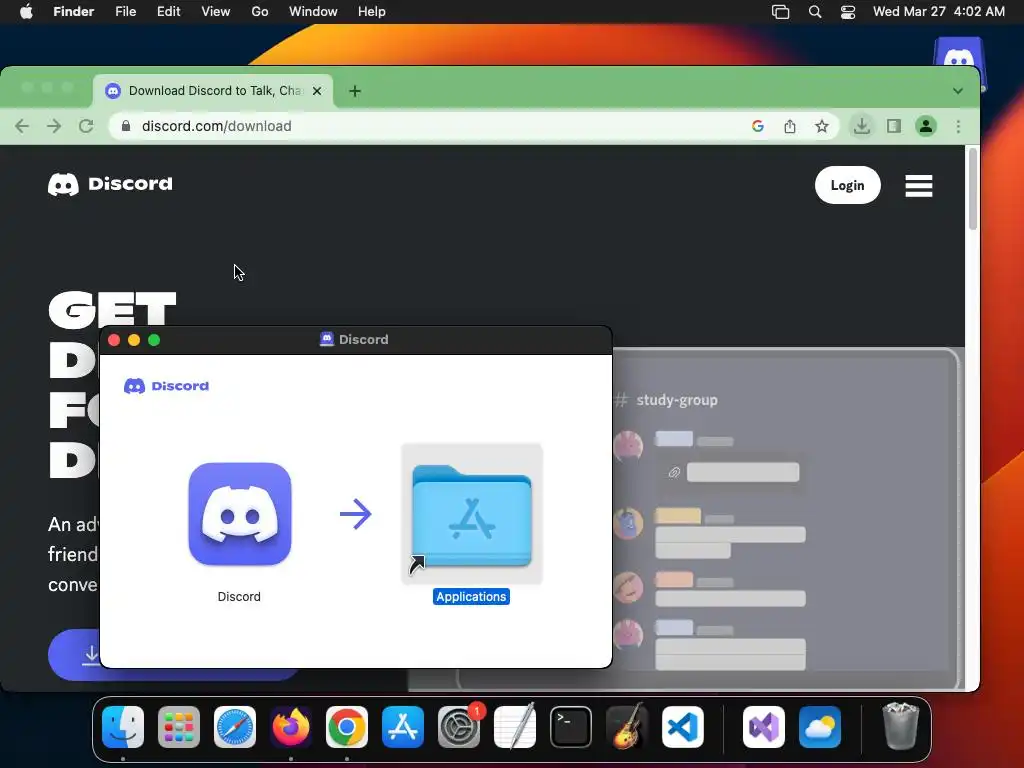The height and width of the screenshot is (768, 1024).
Task: Open Spotlight search in menu bar
Action: click(814, 12)
